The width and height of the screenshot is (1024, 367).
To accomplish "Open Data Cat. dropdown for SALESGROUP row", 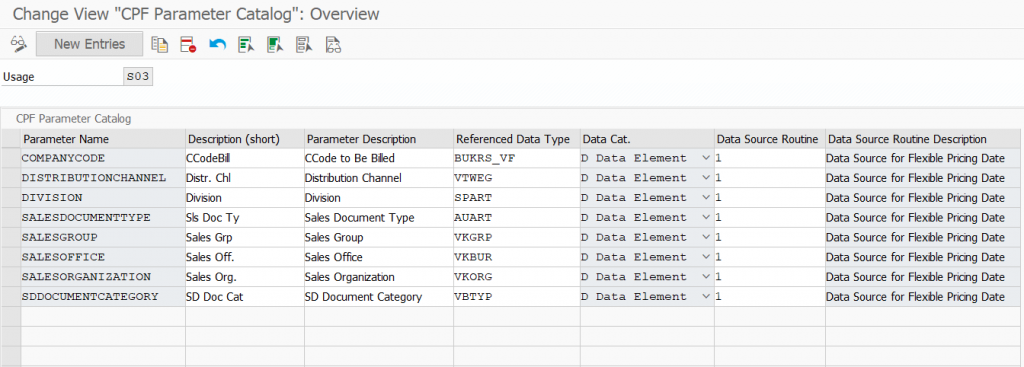I will pyautogui.click(x=705, y=238).
